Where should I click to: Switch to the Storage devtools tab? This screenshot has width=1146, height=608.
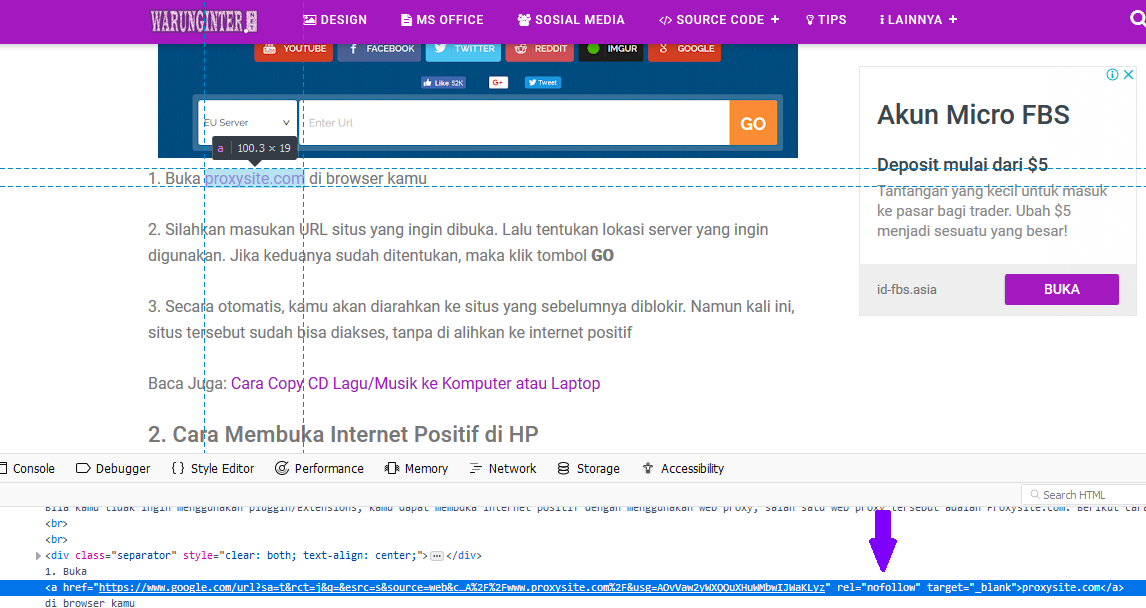click(588, 468)
